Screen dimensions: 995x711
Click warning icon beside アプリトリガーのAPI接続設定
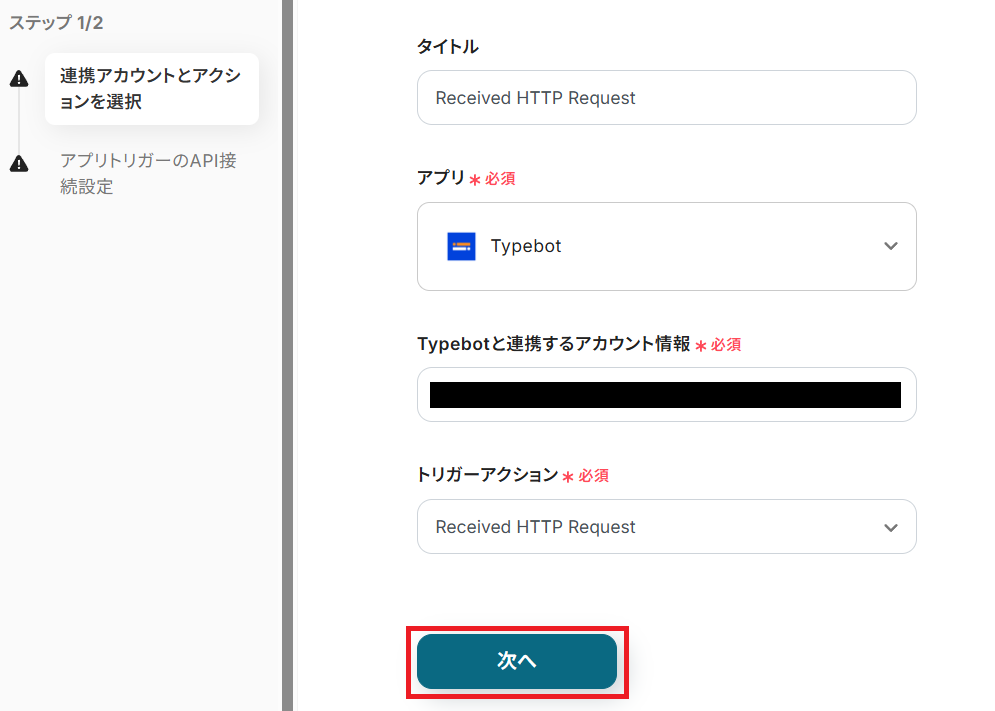point(18,163)
